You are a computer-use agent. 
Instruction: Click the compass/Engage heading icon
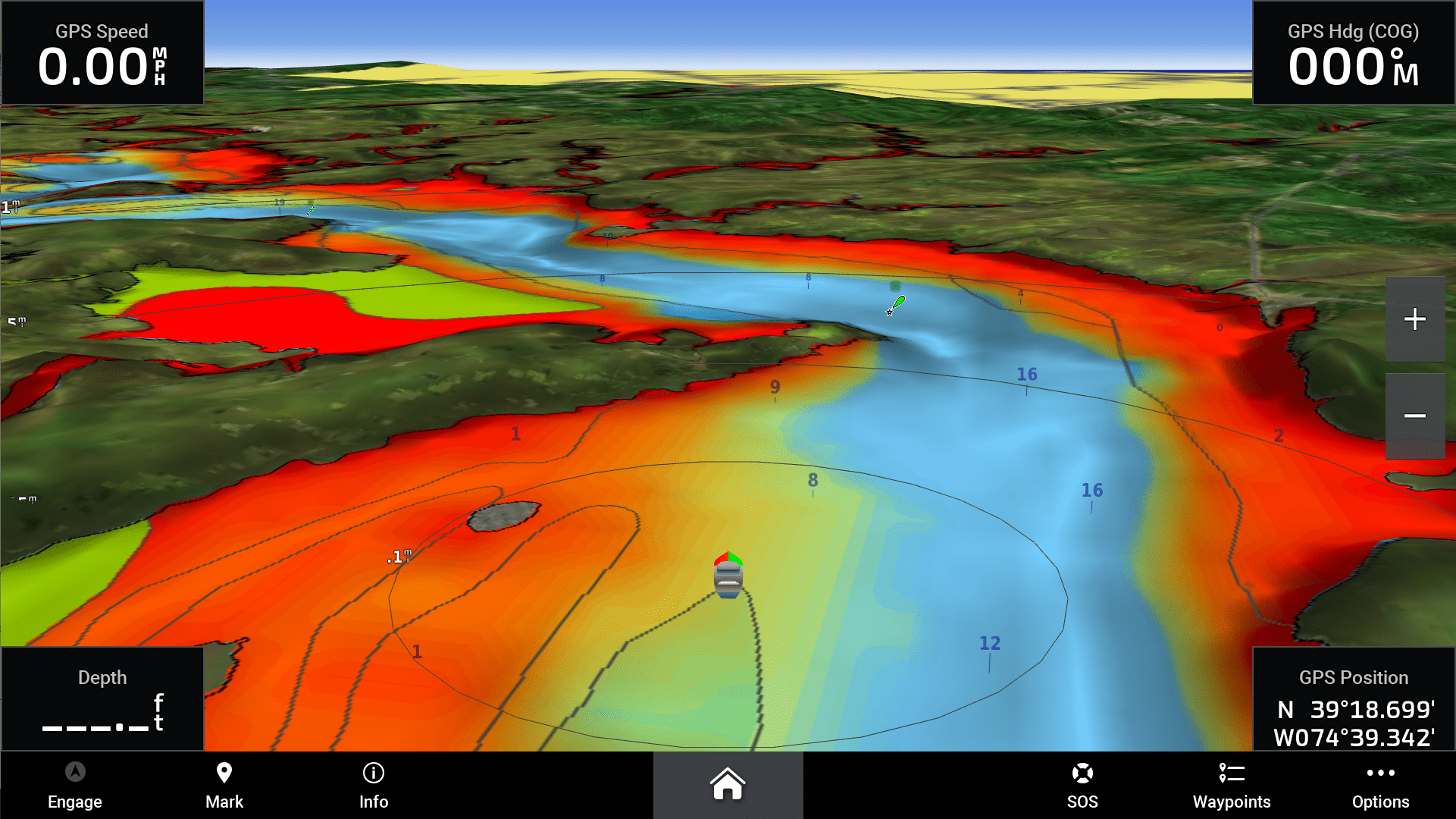point(74,773)
